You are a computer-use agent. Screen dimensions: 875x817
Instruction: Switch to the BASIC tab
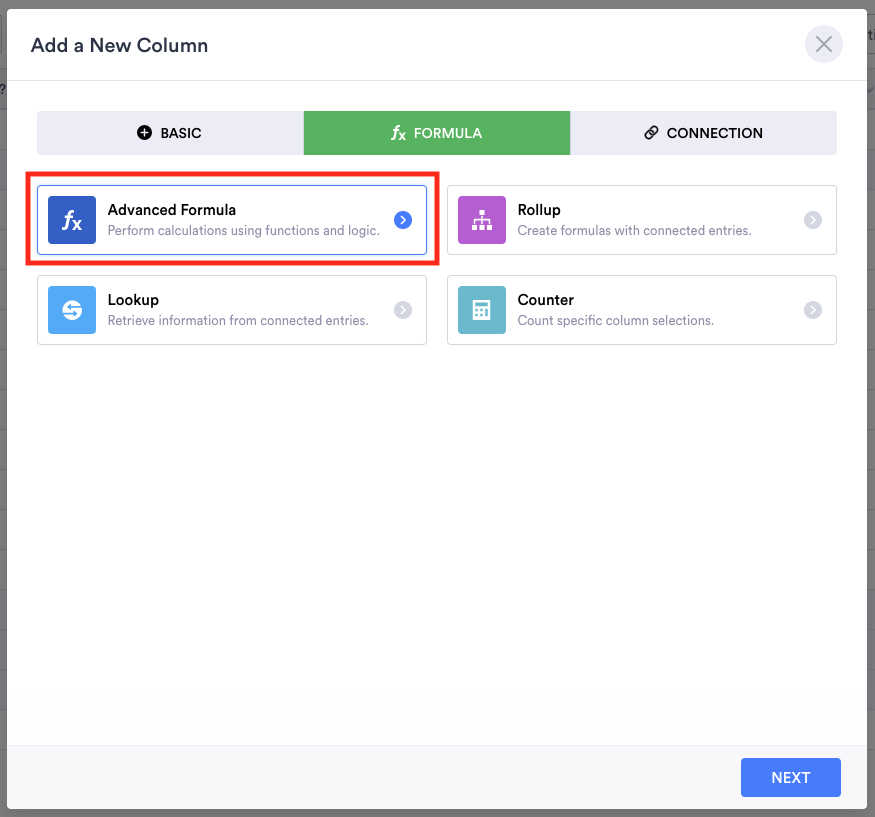pos(170,133)
